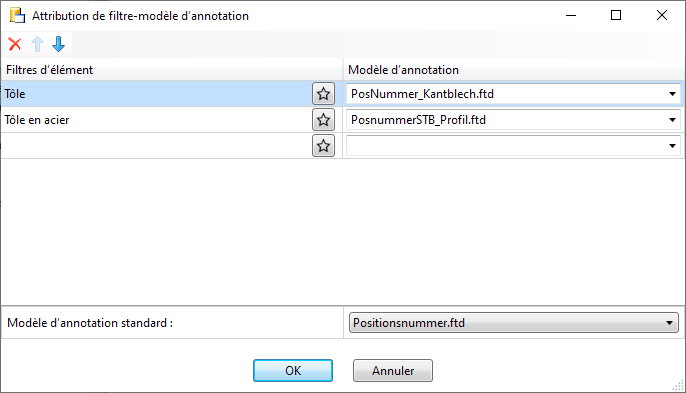
Task: Move selected row down with blue arrow
Action: (x=59, y=44)
